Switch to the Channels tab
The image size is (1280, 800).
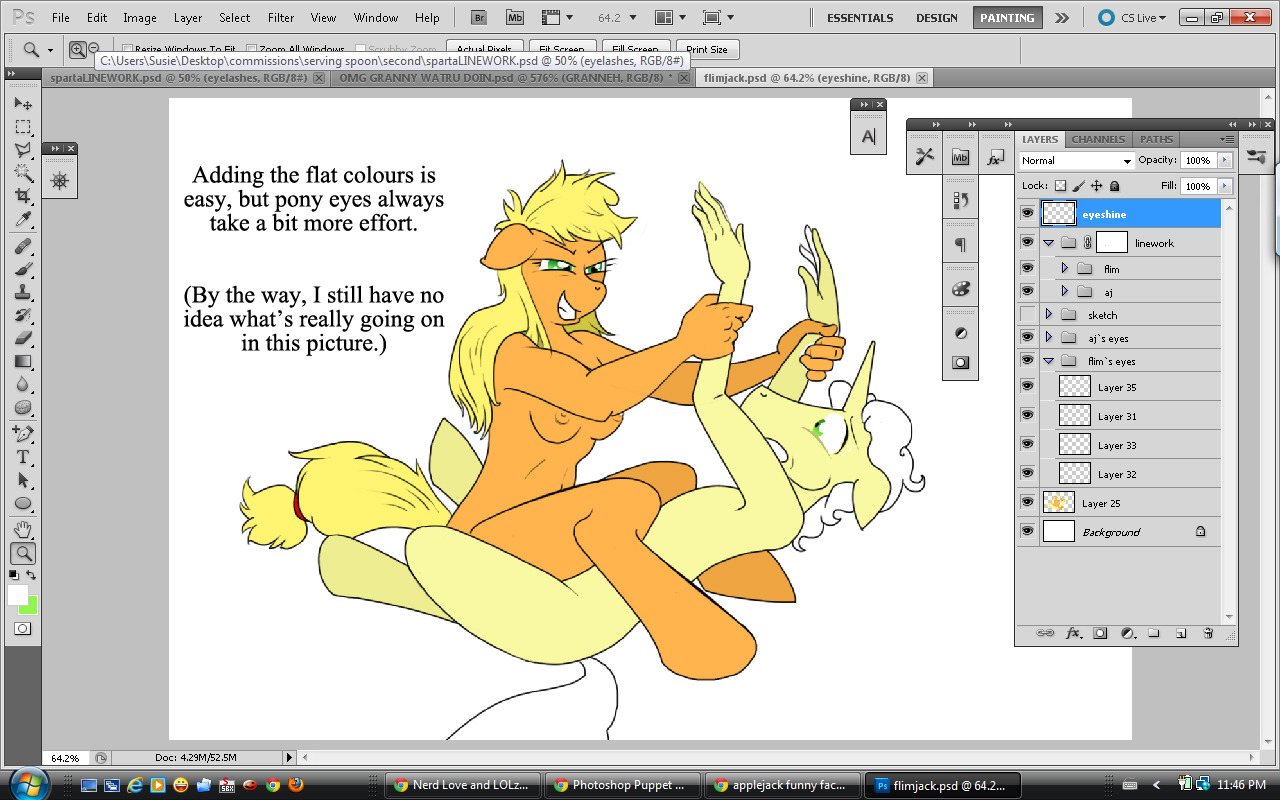[x=1098, y=139]
